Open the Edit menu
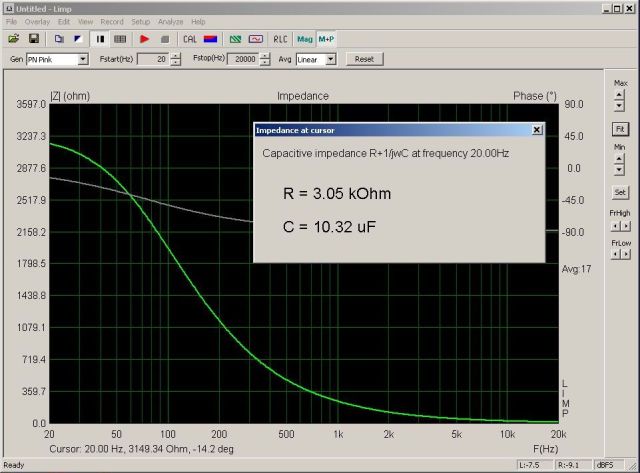 point(64,22)
